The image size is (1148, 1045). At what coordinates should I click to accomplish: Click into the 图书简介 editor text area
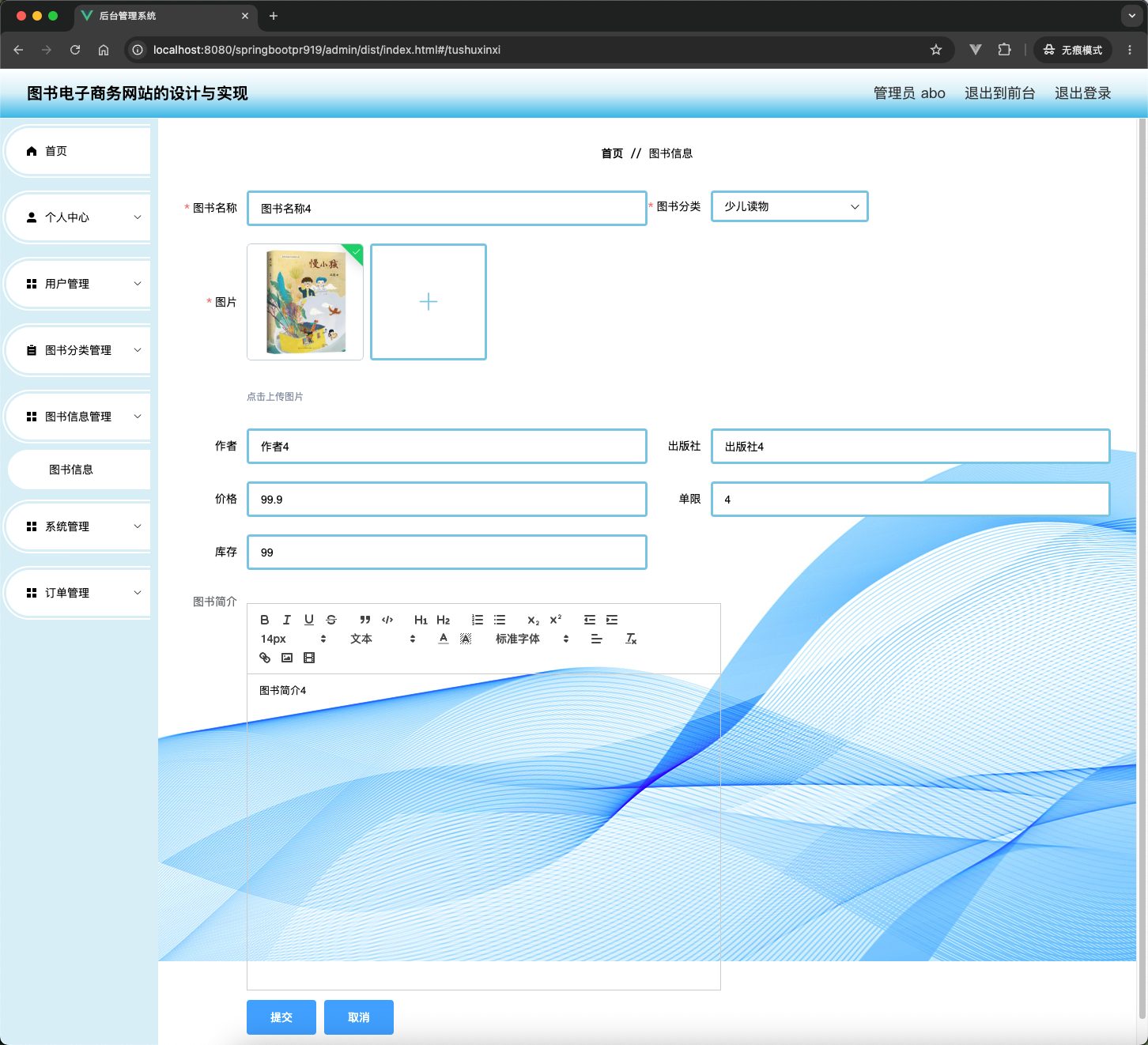coord(484,832)
